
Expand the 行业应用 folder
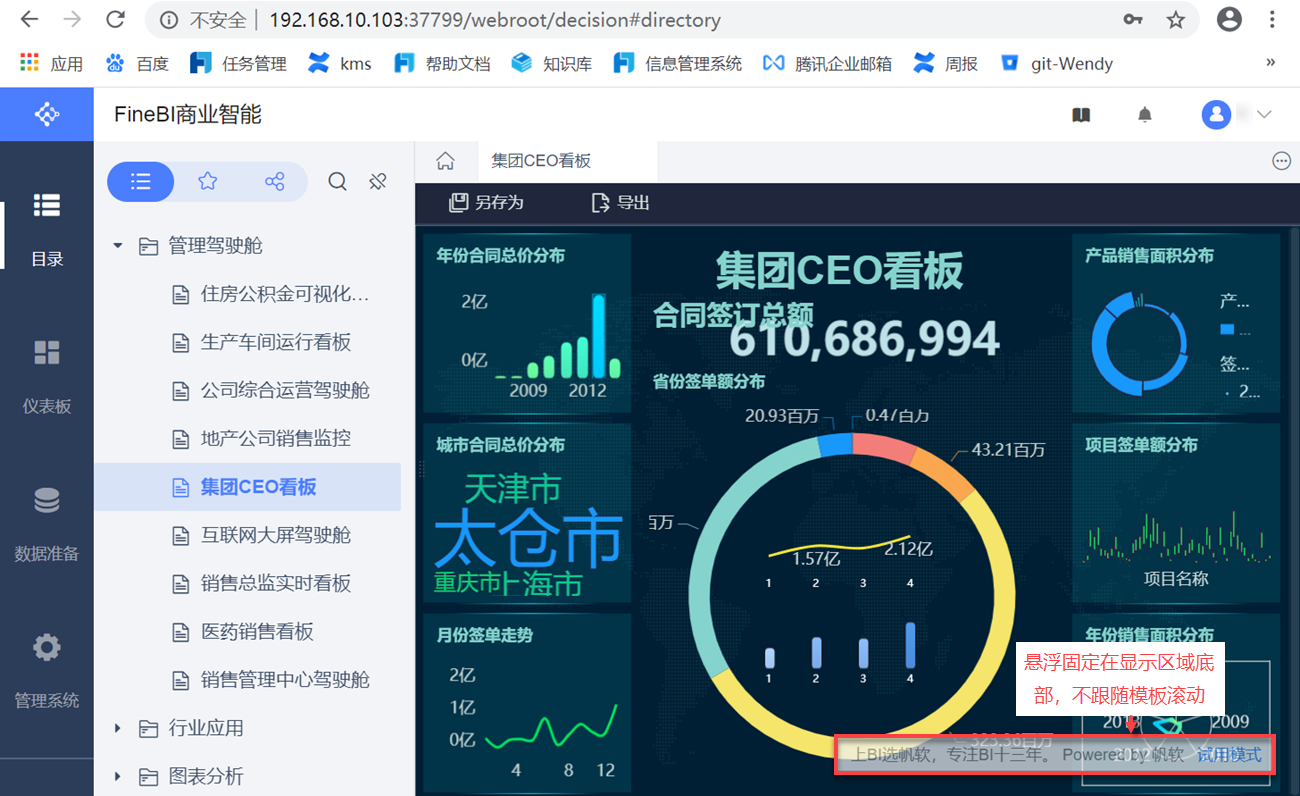pos(118,728)
